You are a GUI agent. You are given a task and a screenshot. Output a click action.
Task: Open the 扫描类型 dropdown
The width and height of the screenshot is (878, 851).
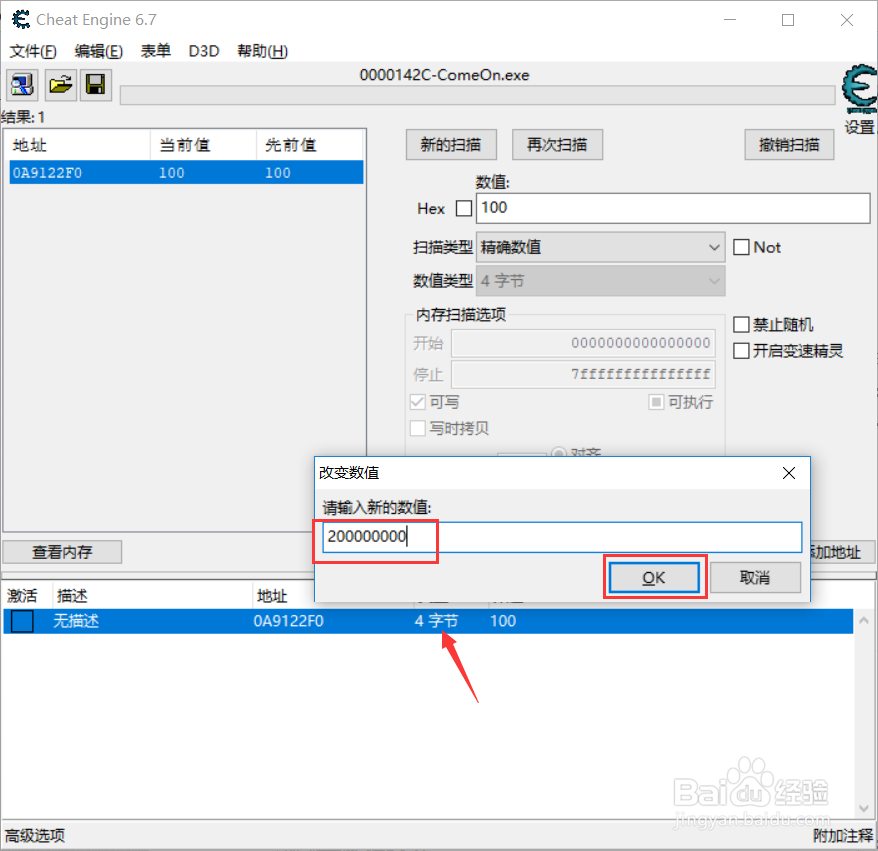[x=600, y=247]
